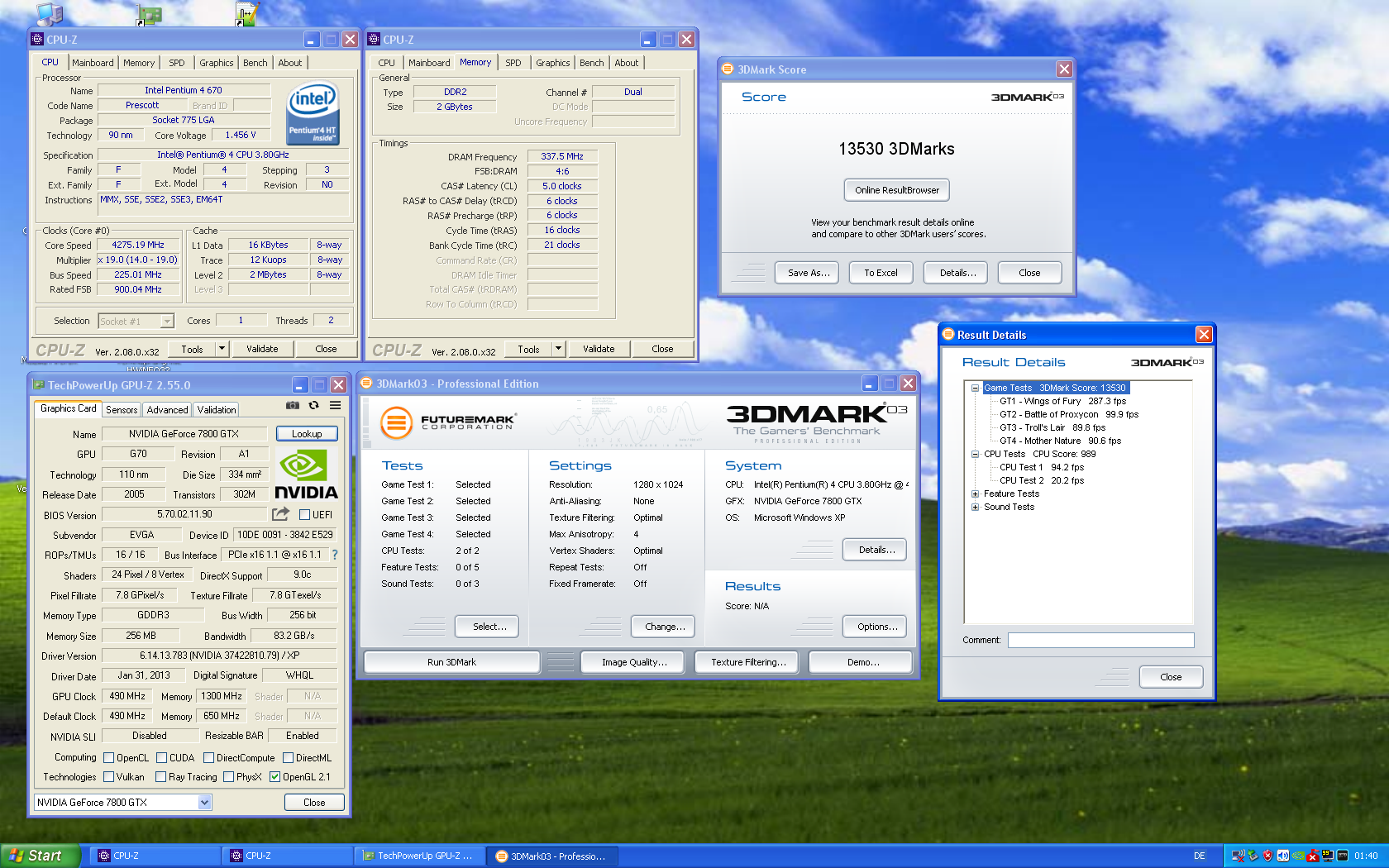Image resolution: width=1389 pixels, height=868 pixels.
Task: Click the Image Quality... button
Action: pyautogui.click(x=634, y=662)
